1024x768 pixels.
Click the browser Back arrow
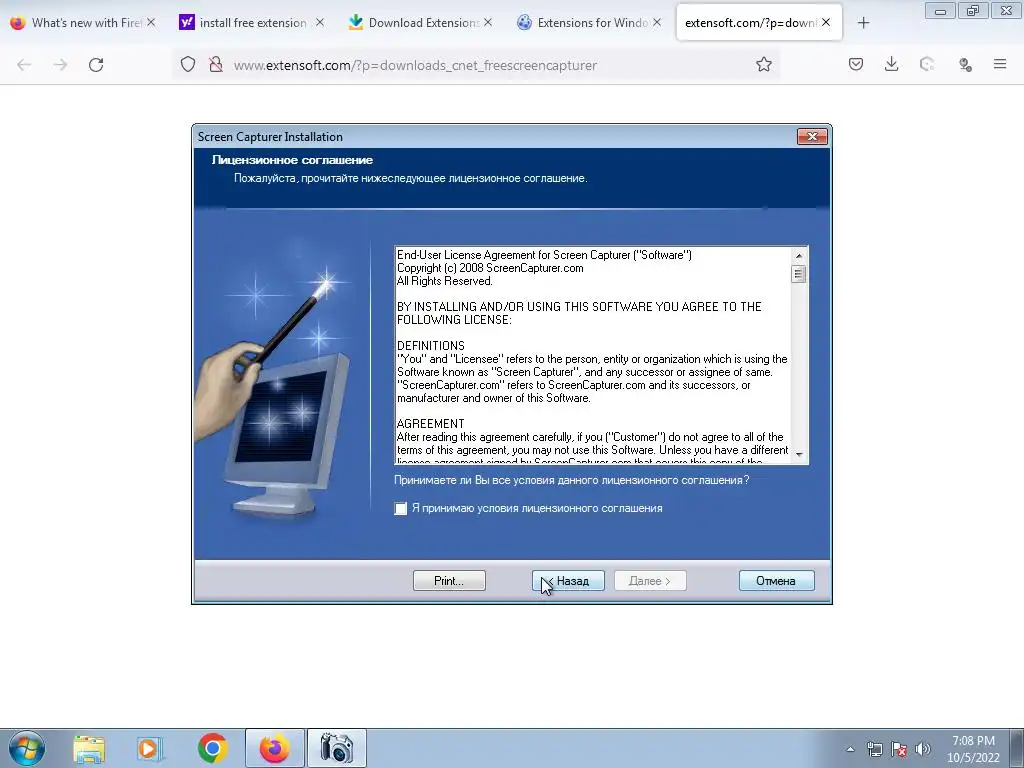pos(24,65)
